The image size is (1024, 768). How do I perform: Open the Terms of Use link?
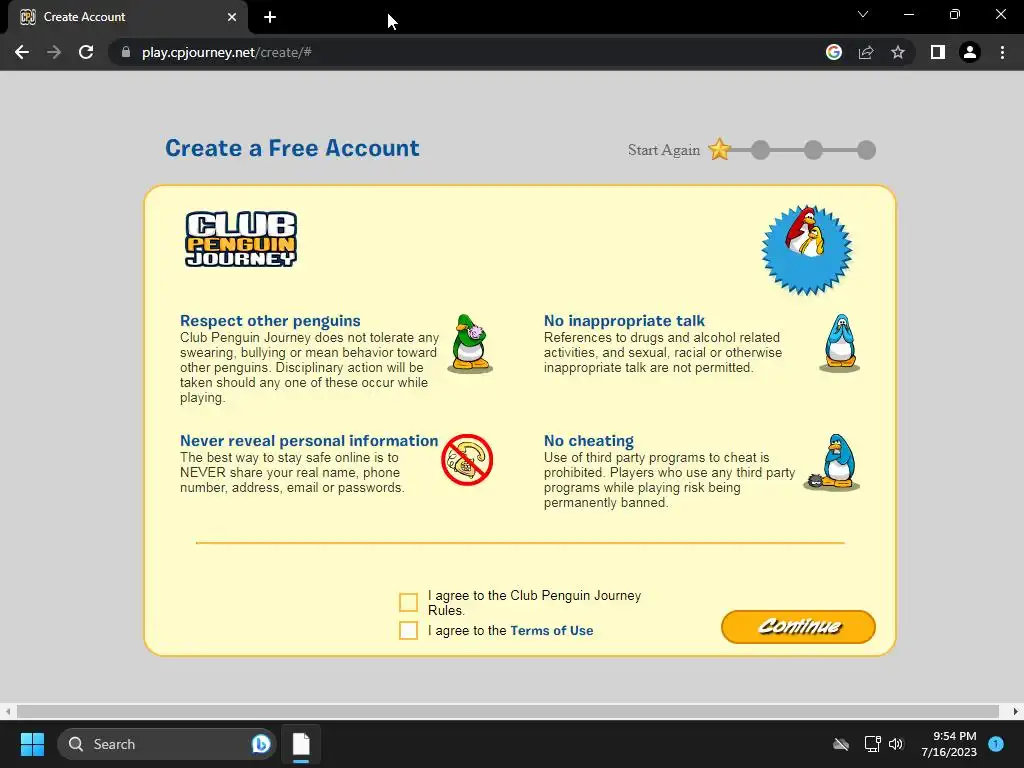click(x=552, y=630)
